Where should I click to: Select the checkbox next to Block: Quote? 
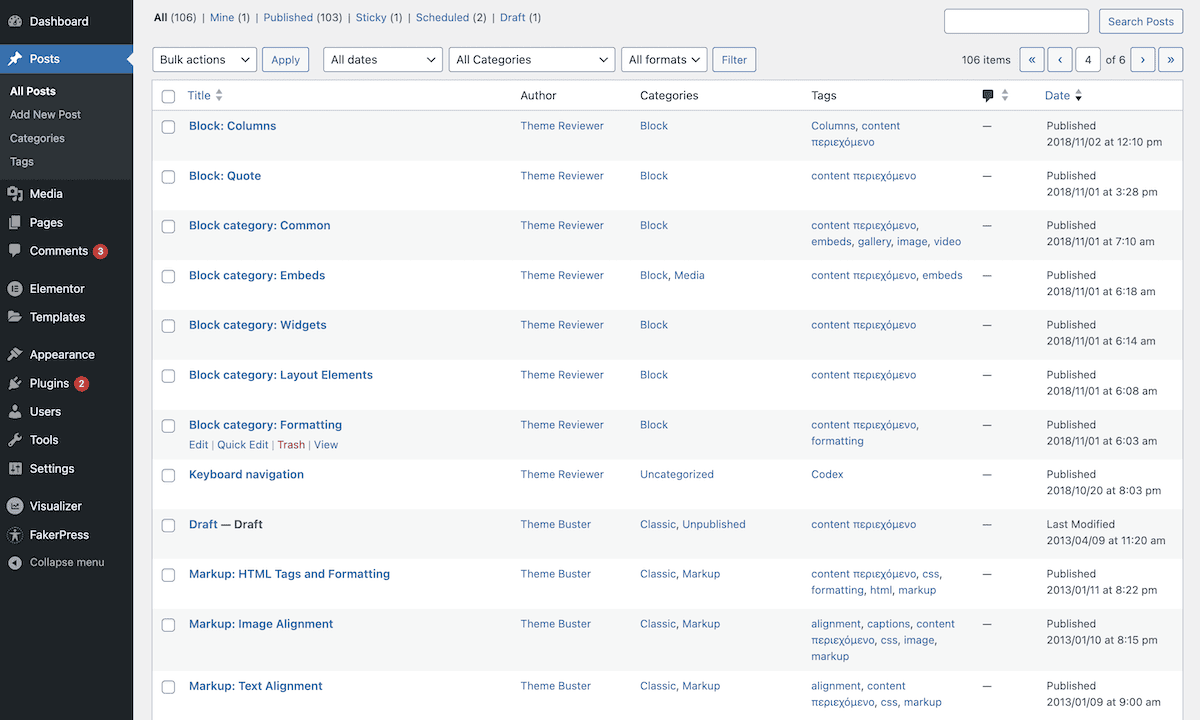tap(168, 176)
